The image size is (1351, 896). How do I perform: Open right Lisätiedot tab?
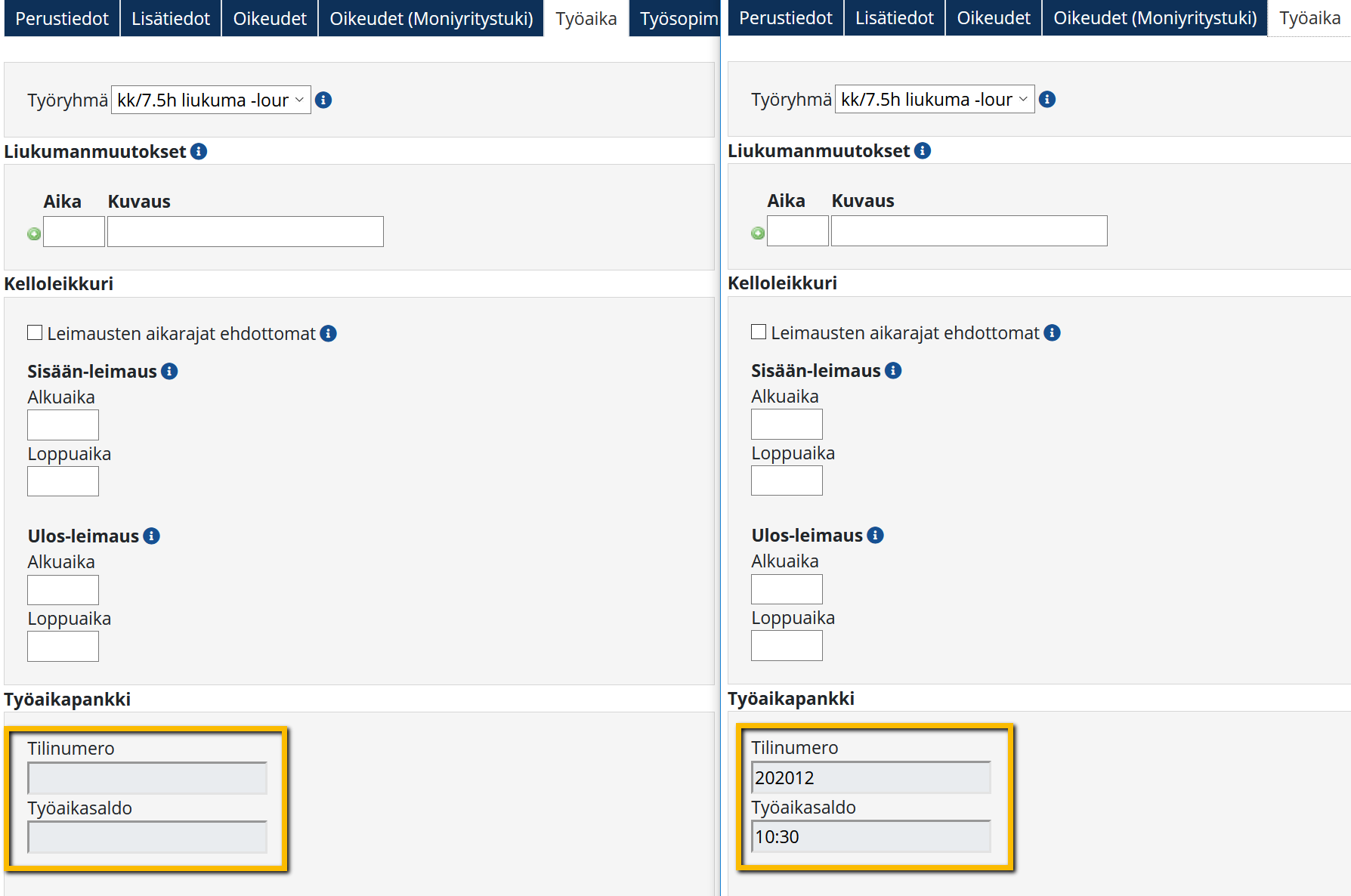point(895,17)
